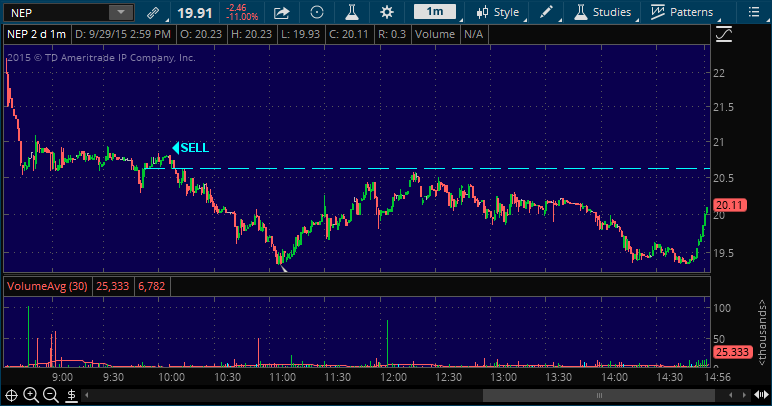
Task: Click the pan crosshair icon at bottom left
Action: pyautogui.click(x=11, y=395)
